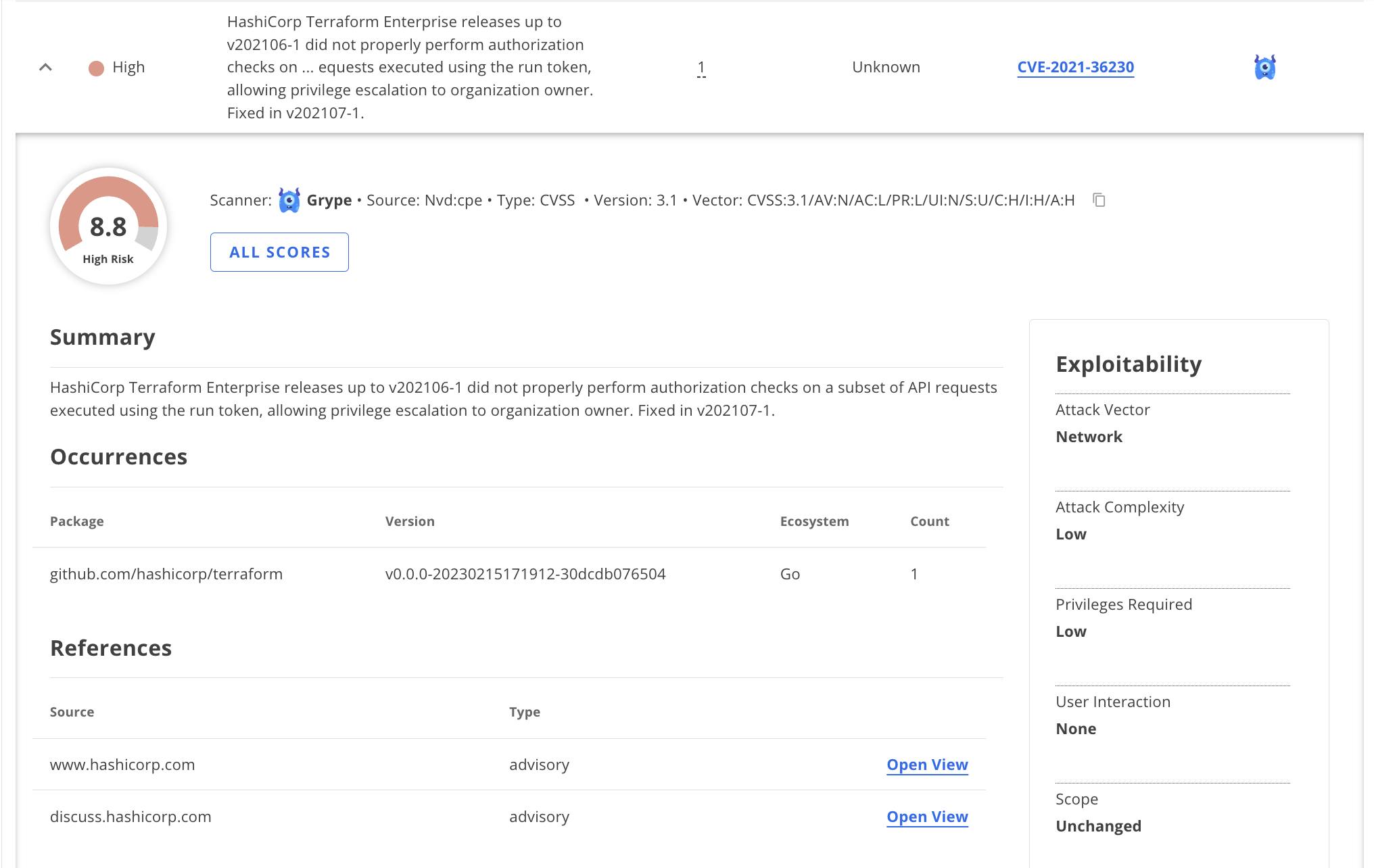
Task: Click the Summary heading
Action: [x=103, y=337]
